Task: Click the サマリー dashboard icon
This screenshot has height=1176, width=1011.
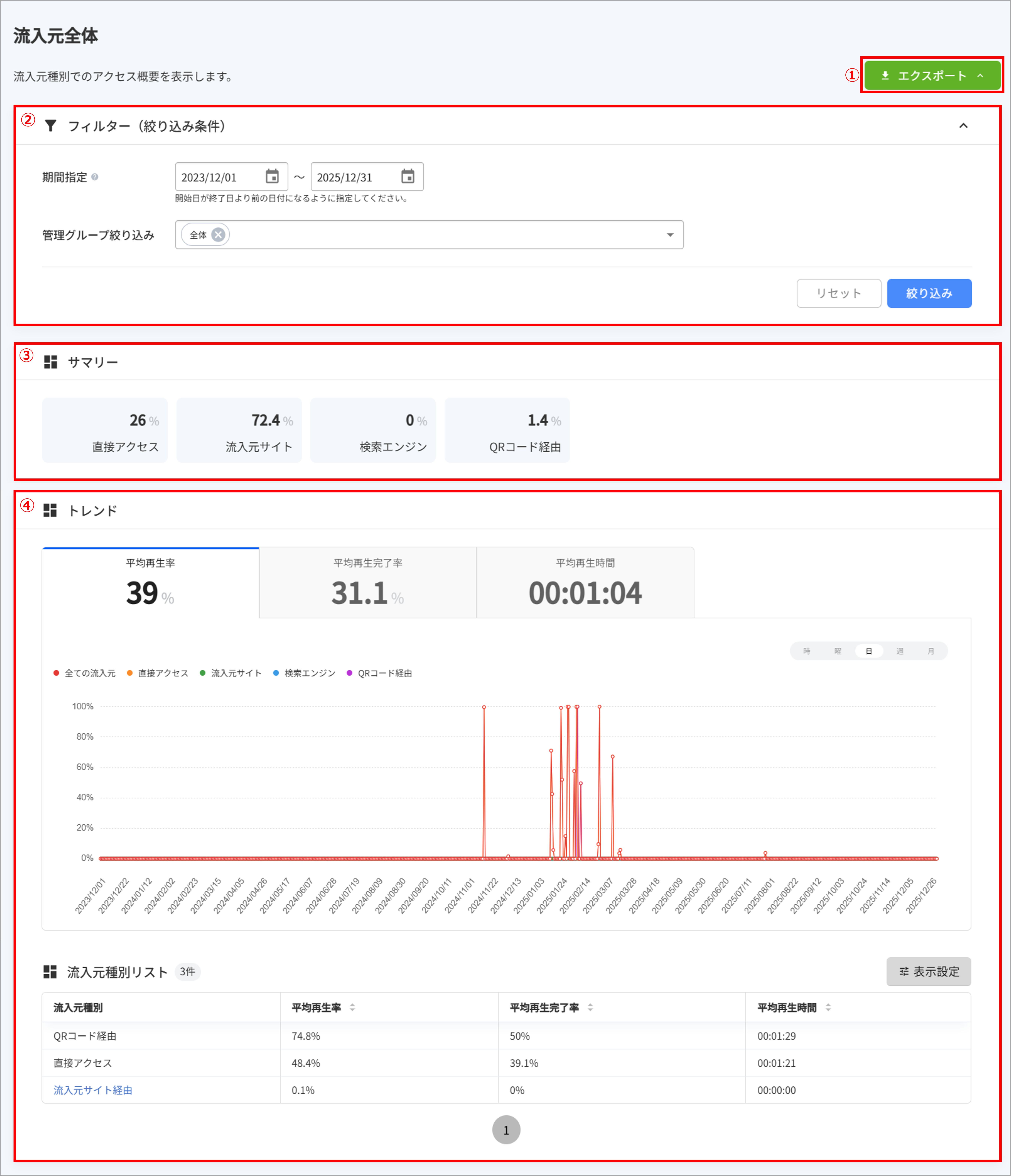Action: click(50, 362)
